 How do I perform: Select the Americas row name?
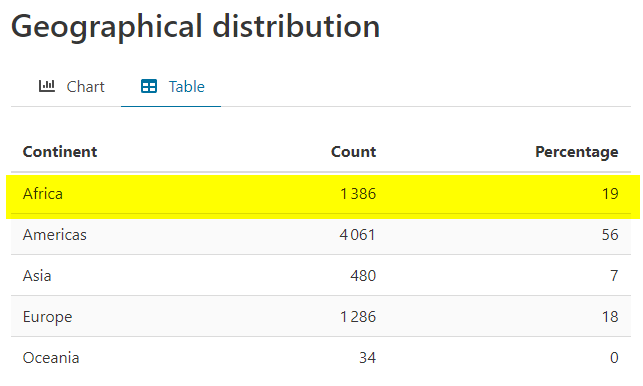point(55,235)
